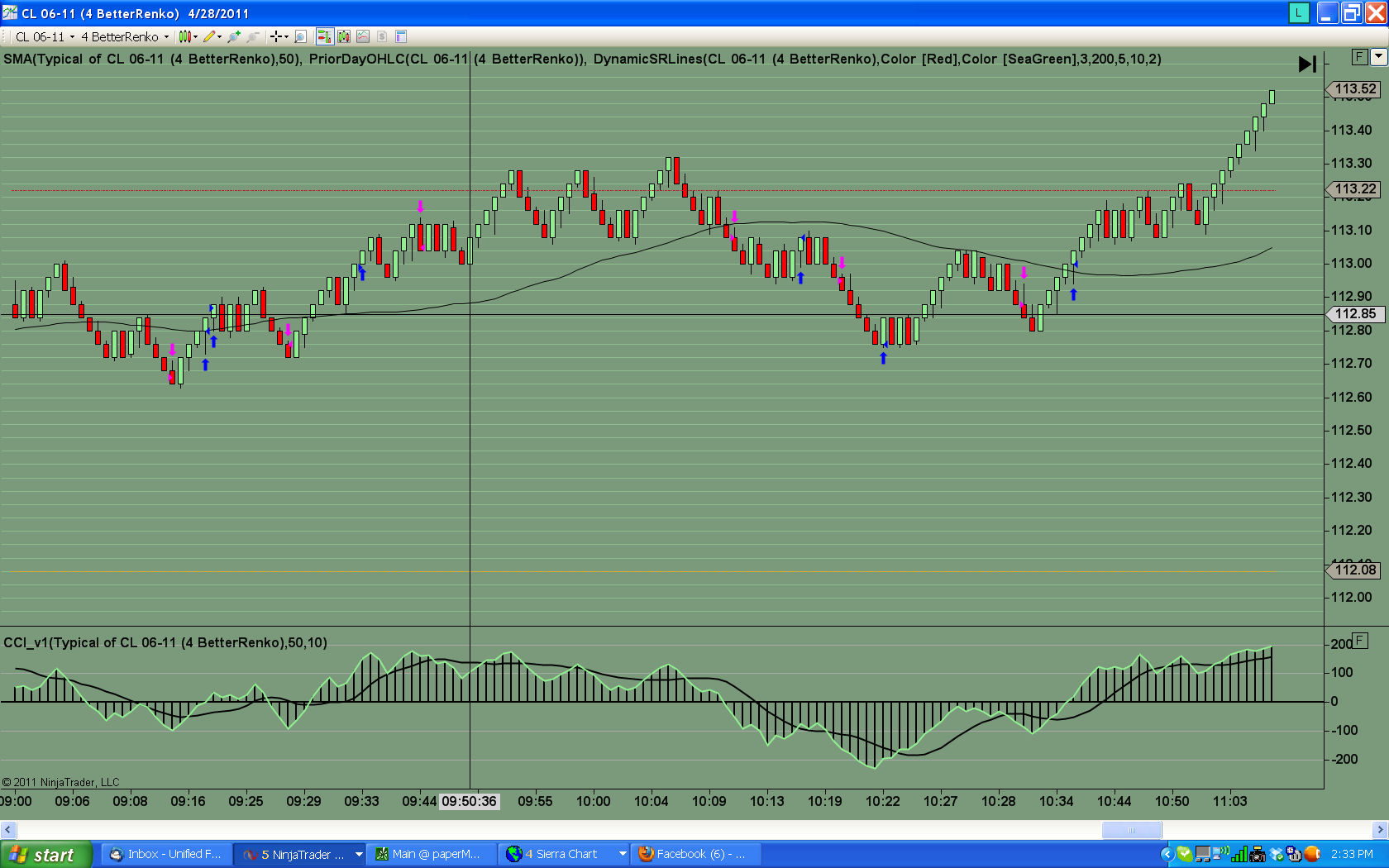1389x868 pixels.
Task: Toggle the Chart Trader icon
Action: [324, 36]
